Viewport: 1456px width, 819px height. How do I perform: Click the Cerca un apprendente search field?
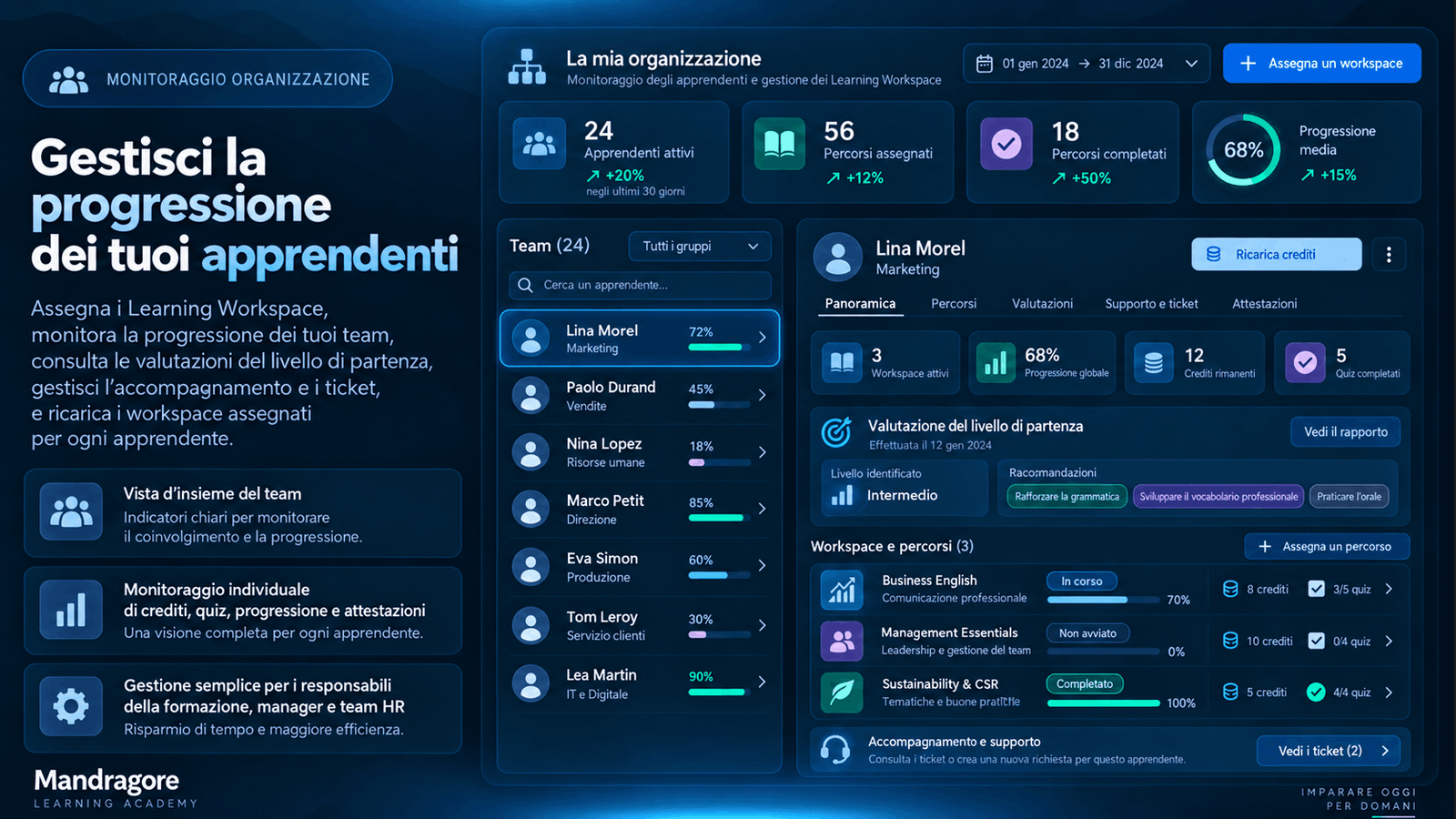tap(640, 285)
